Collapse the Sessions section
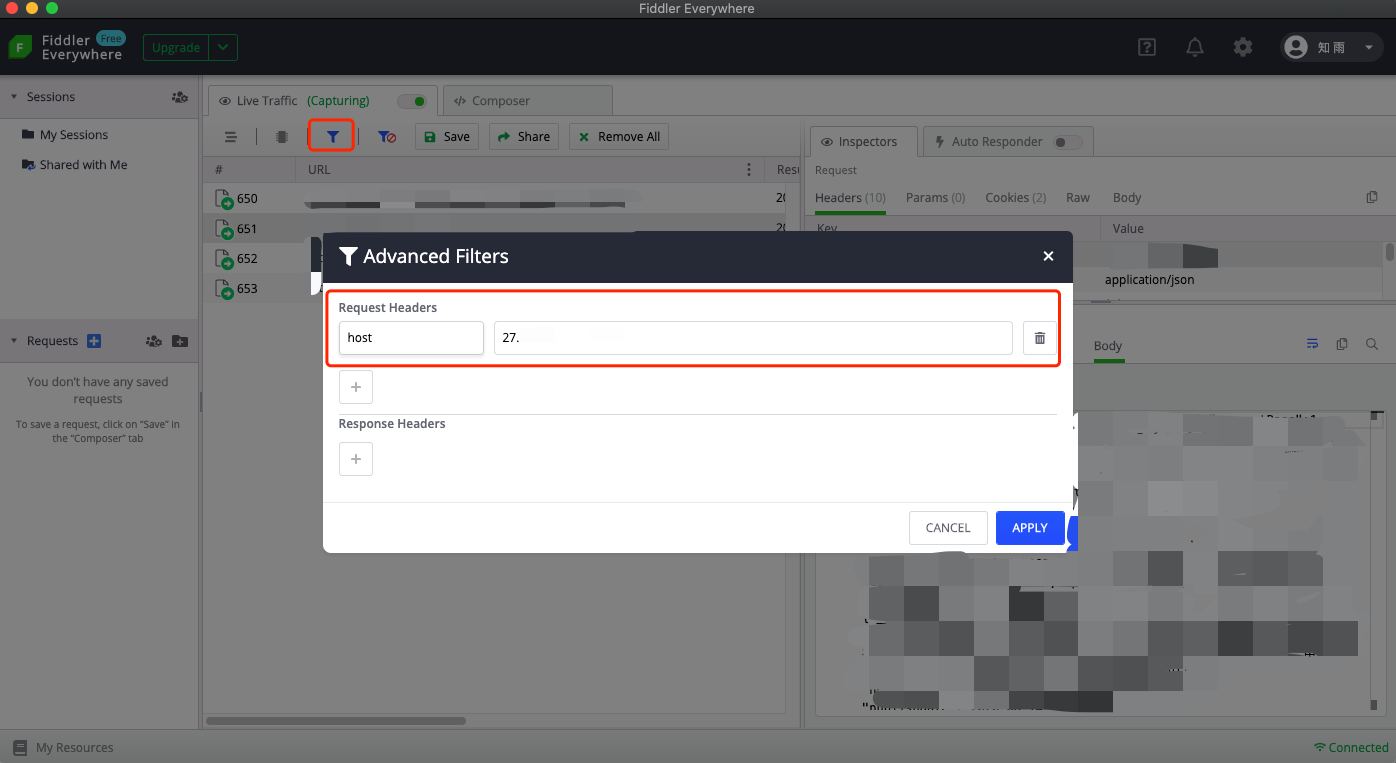This screenshot has width=1396, height=763. coord(14,97)
